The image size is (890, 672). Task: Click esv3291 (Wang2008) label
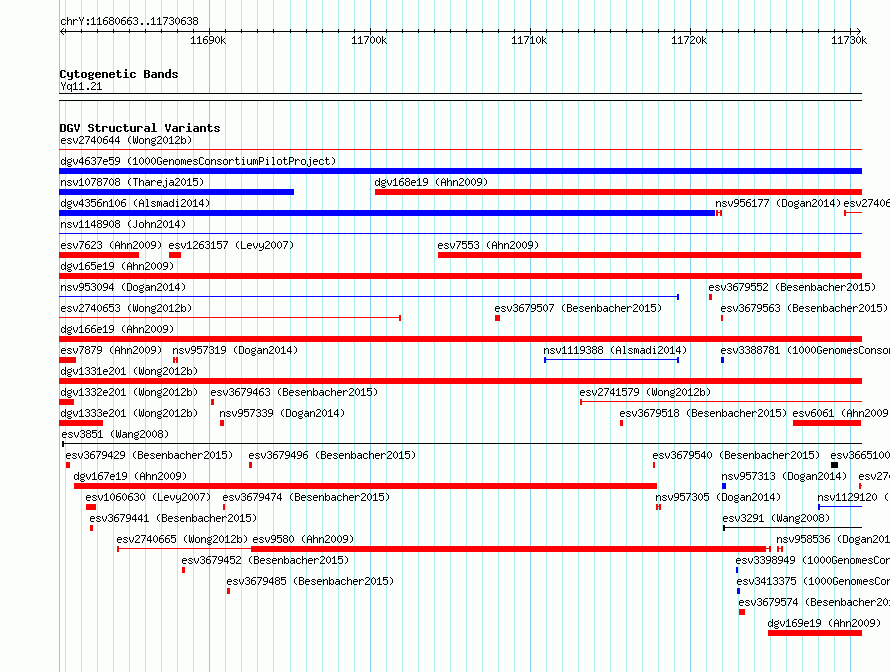click(776, 518)
